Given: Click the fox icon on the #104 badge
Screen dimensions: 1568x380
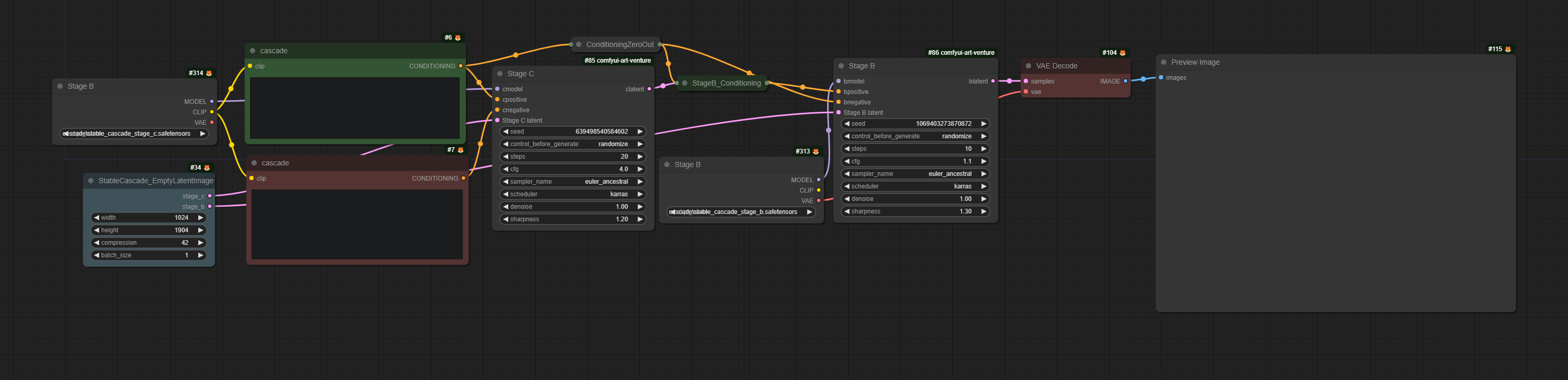Looking at the screenshot, I should (1122, 53).
